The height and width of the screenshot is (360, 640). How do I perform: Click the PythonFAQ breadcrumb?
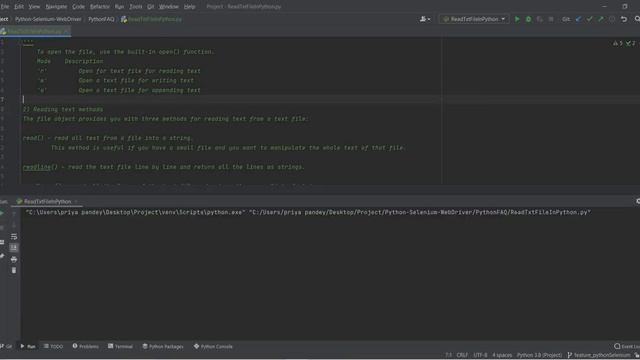[x=101, y=19]
